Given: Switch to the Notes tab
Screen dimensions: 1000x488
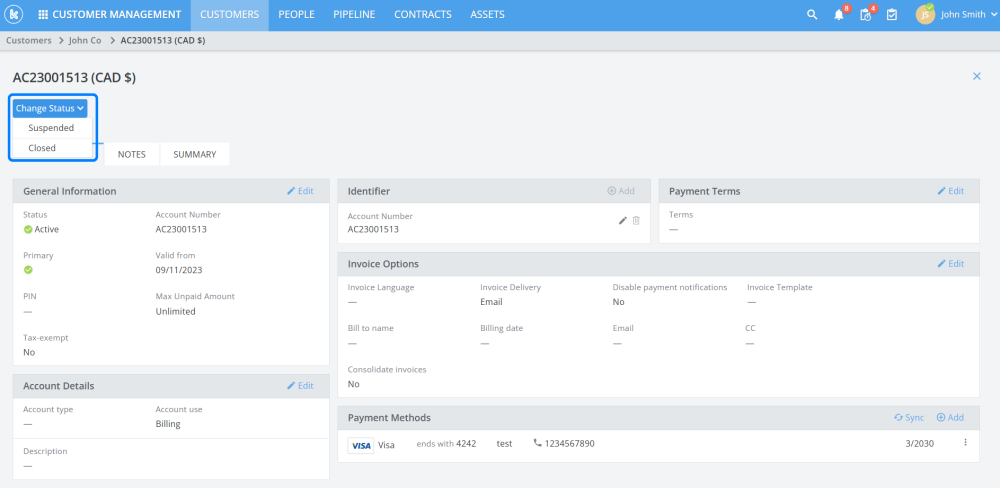Looking at the screenshot, I should 131,154.
